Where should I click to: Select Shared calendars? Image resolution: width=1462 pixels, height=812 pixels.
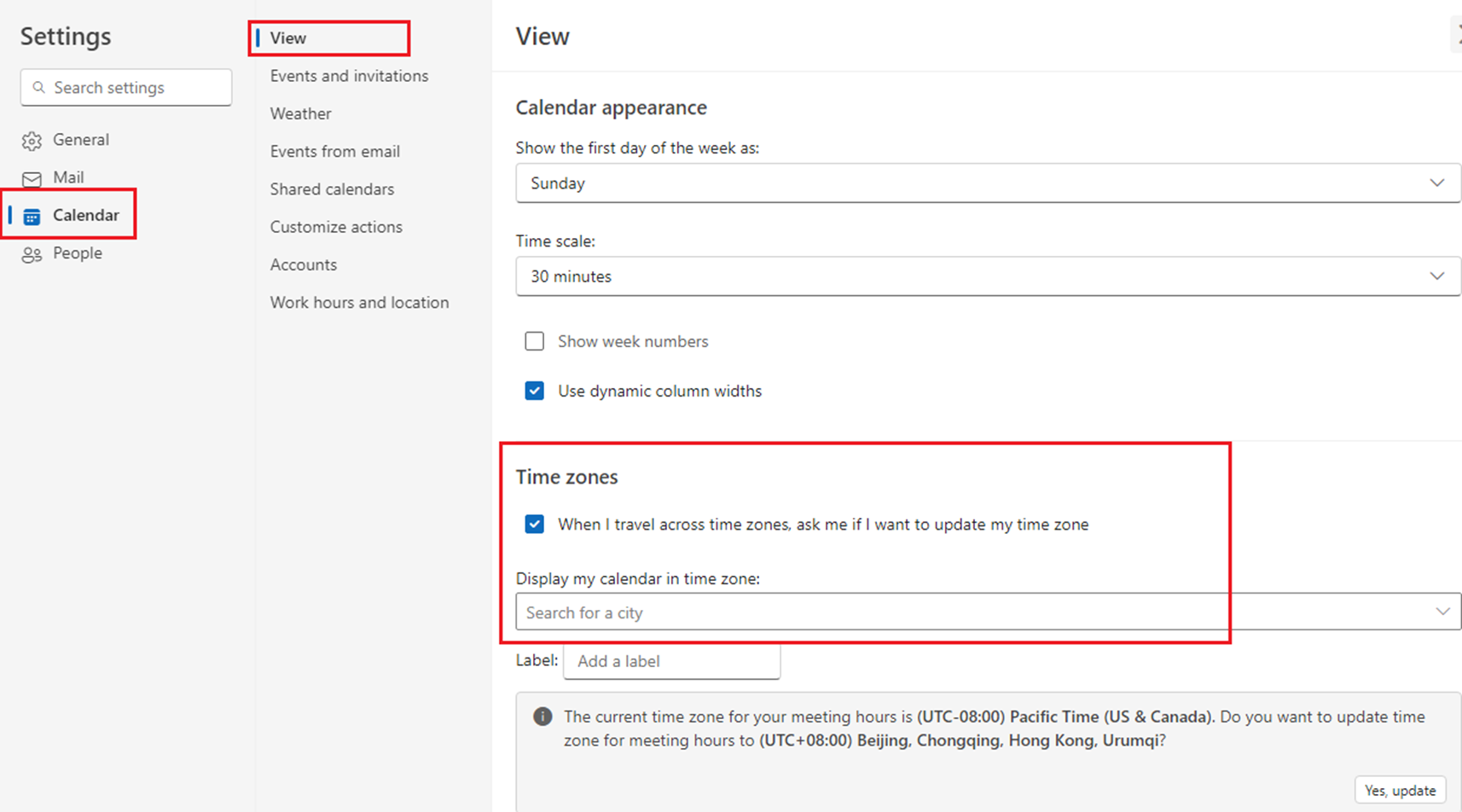click(x=333, y=189)
